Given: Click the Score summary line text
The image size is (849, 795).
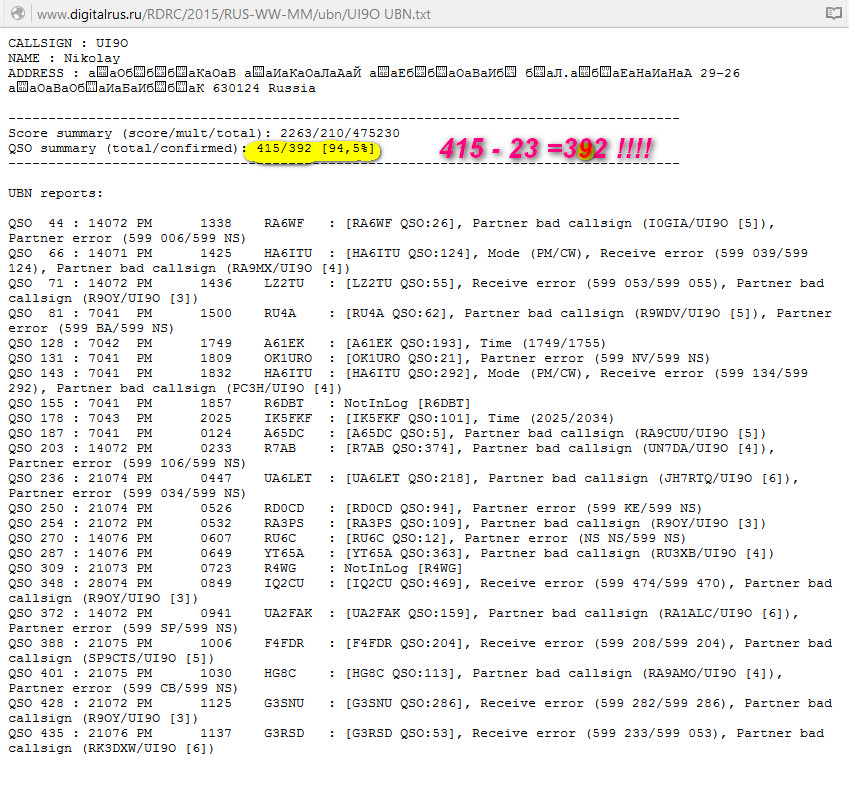Looking at the screenshot, I should pyautogui.click(x=204, y=133).
